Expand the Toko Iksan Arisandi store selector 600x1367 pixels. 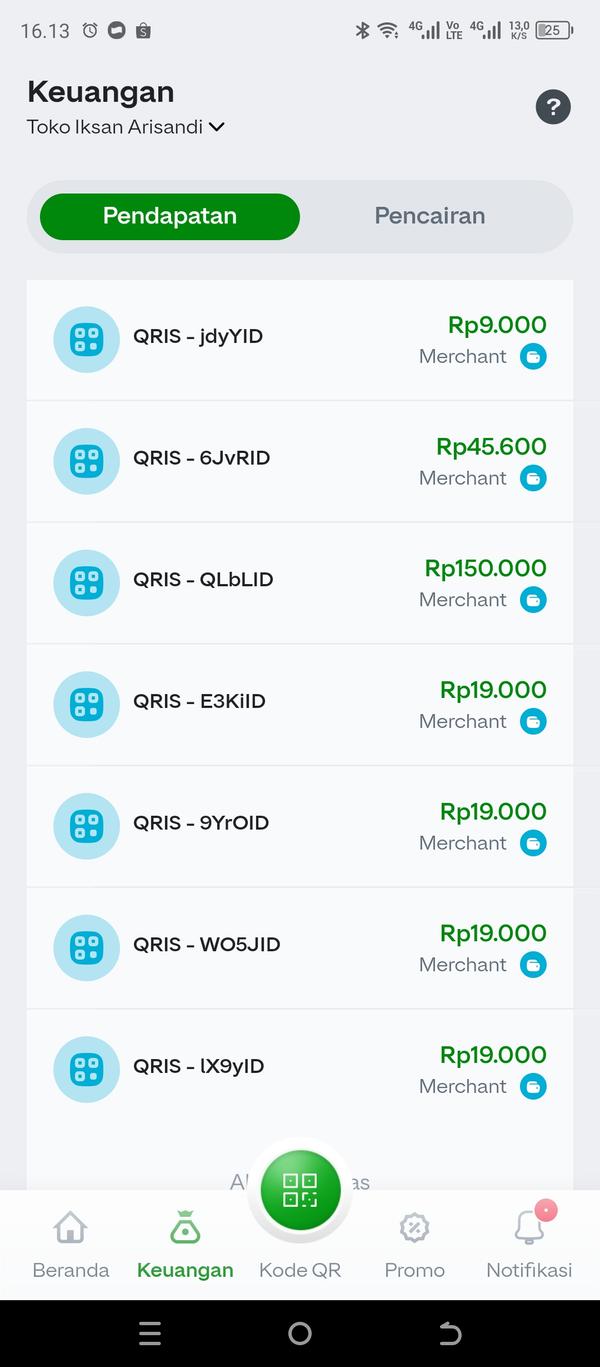125,127
